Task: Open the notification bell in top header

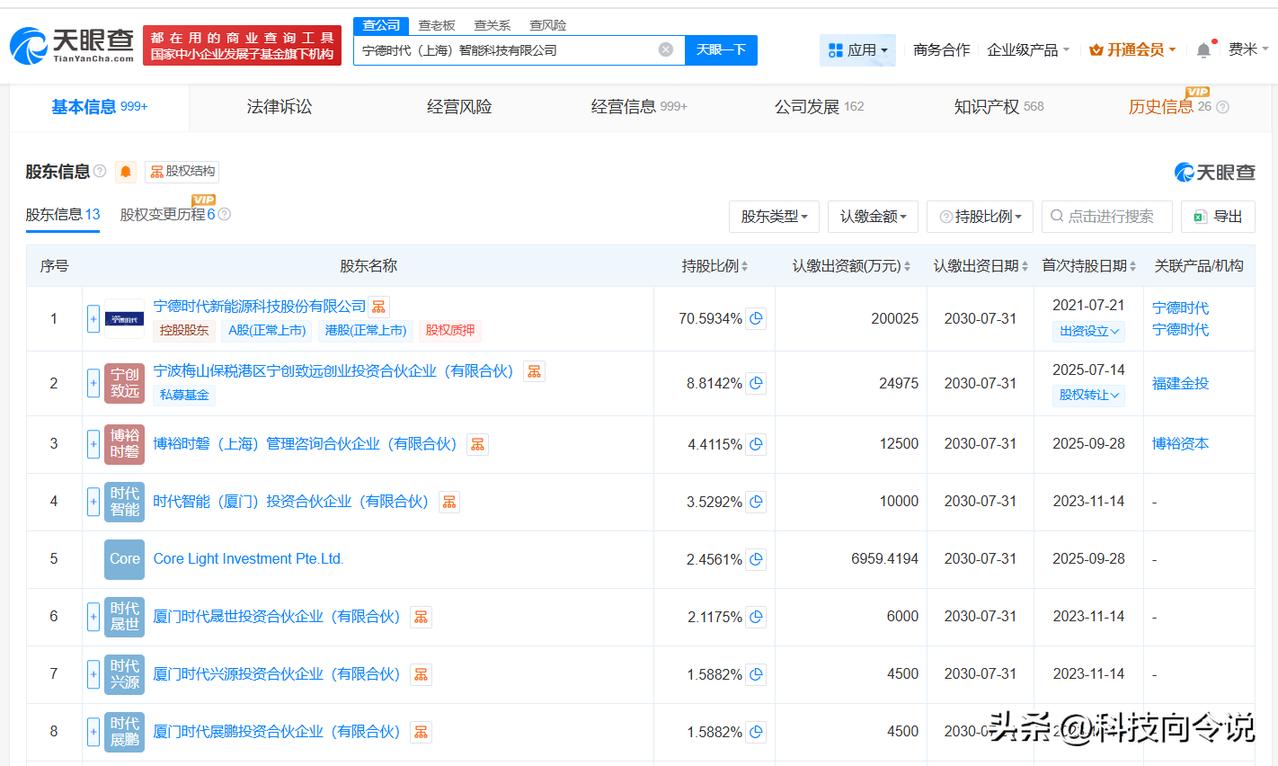Action: [x=1203, y=50]
